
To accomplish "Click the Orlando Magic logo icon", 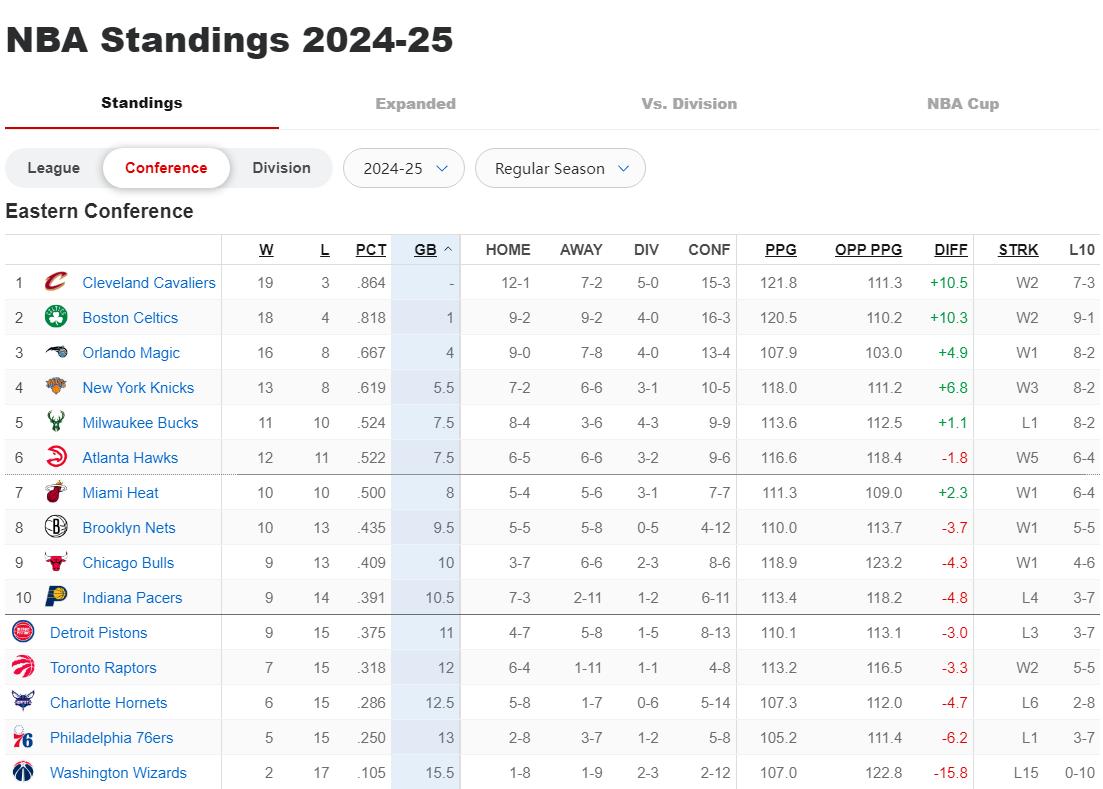I will point(56,353).
